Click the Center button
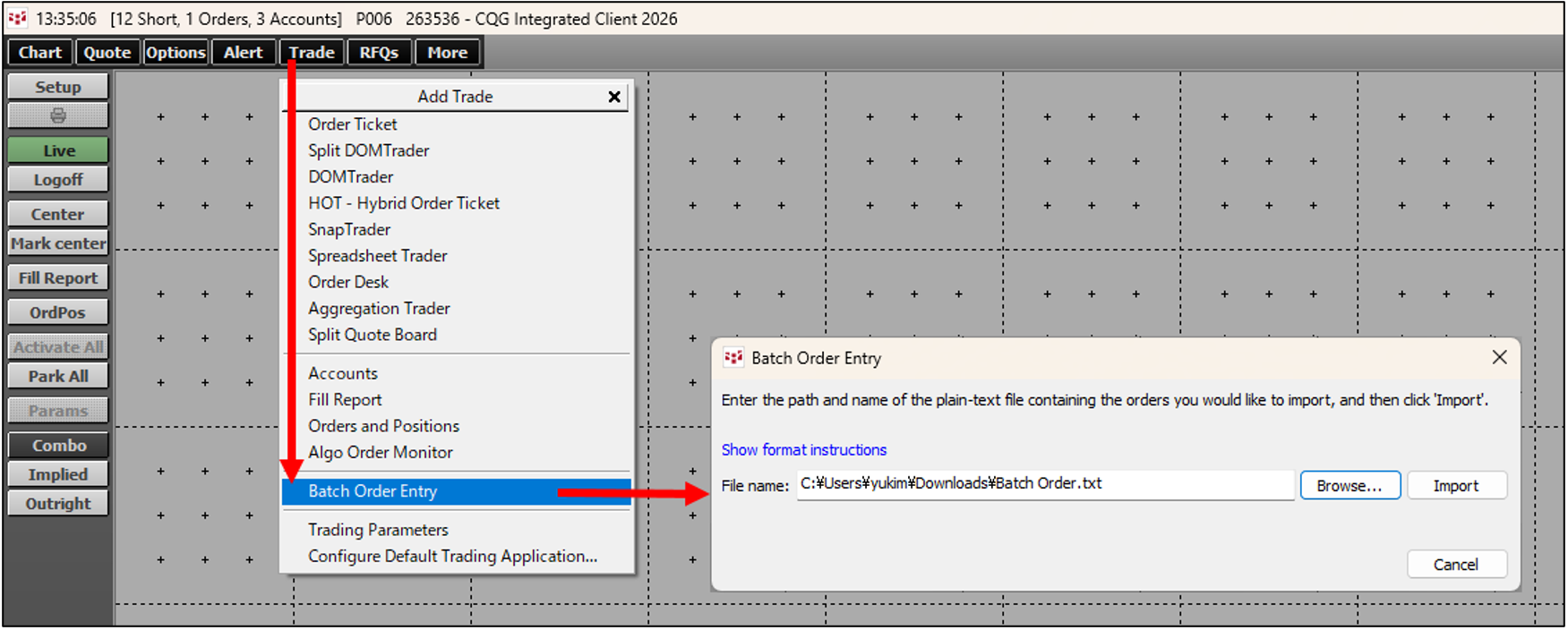The image size is (1568, 630). coord(58,214)
